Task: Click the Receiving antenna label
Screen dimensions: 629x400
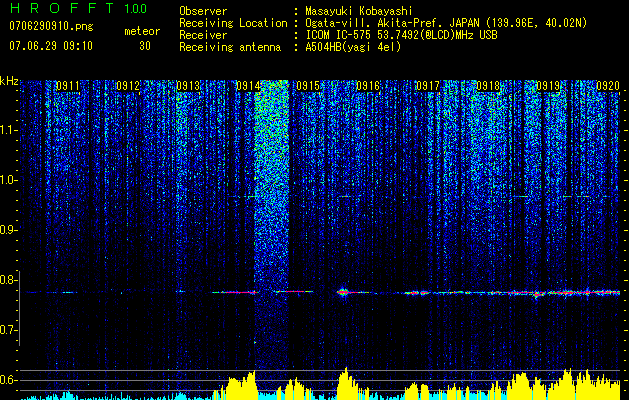Action: coord(230,47)
